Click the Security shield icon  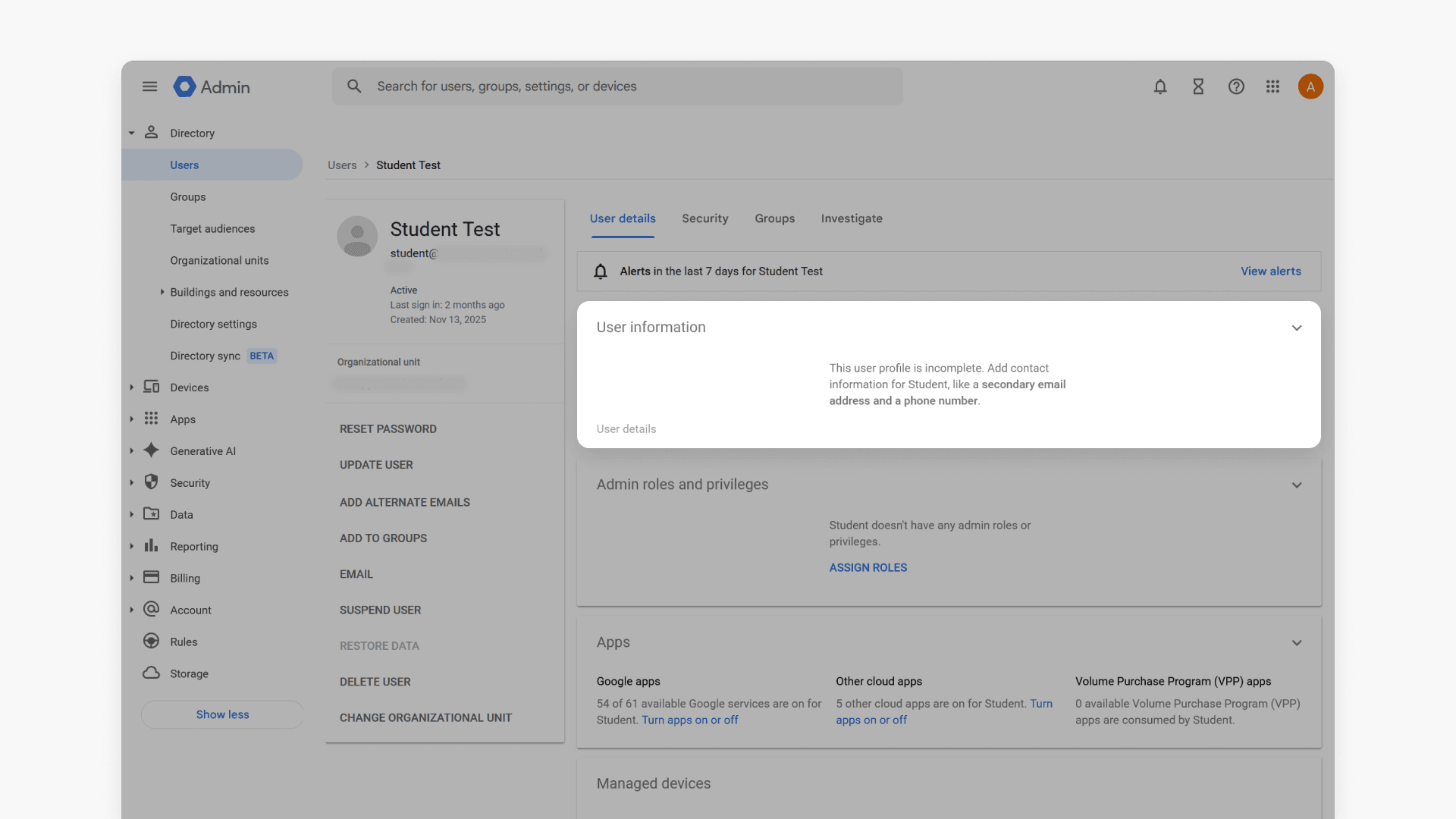[152, 482]
